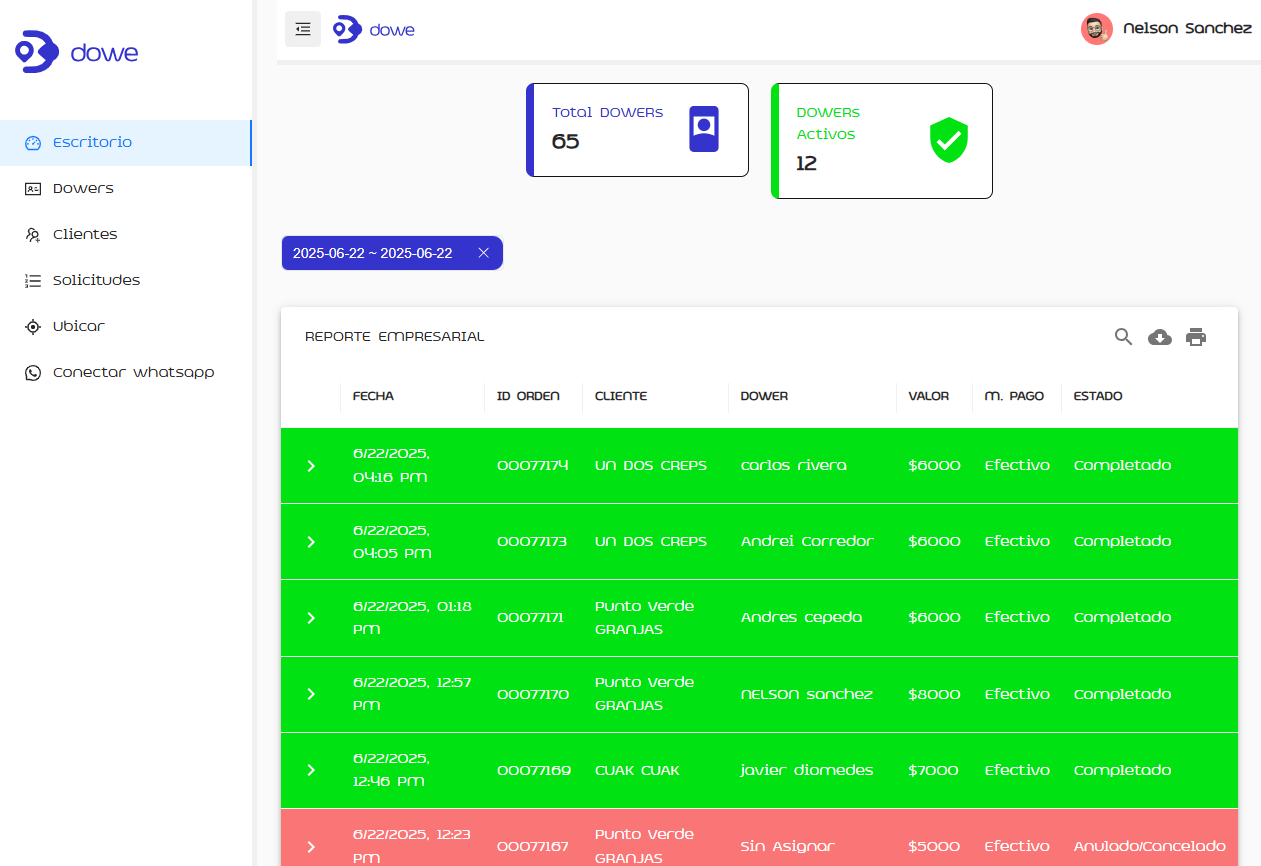This screenshot has width=1261, height=866.
Task: Click the Total DOWERS badge icon
Action: tap(704, 128)
